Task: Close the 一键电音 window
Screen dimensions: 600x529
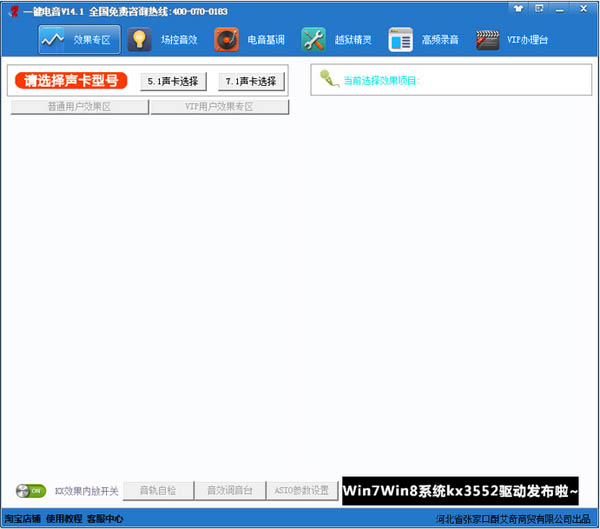Action: tap(583, 8)
